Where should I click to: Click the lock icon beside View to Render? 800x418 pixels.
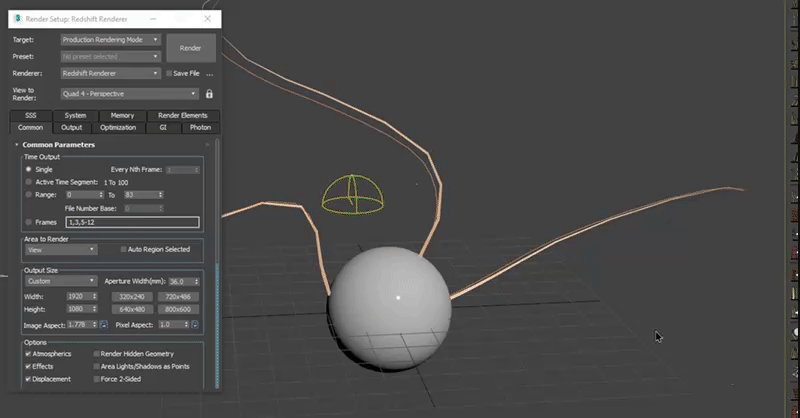(x=209, y=94)
